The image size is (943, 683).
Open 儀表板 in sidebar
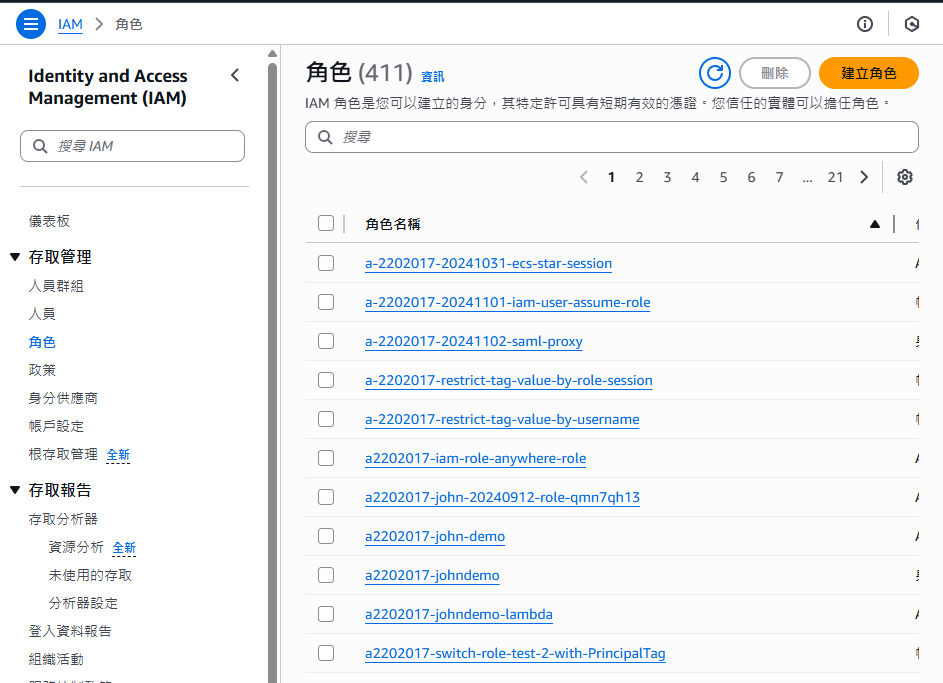point(49,221)
